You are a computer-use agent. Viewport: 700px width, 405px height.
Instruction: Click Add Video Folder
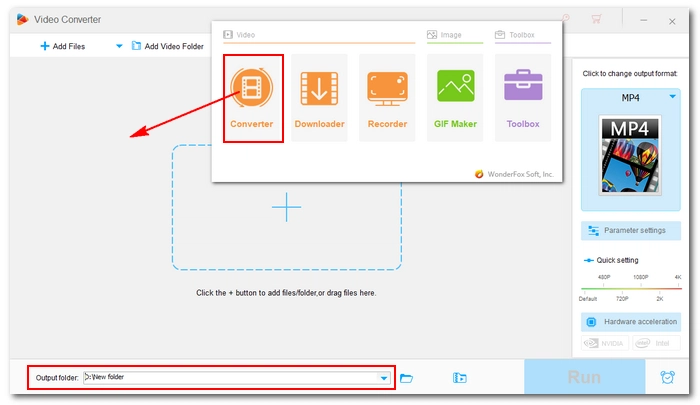tap(167, 46)
